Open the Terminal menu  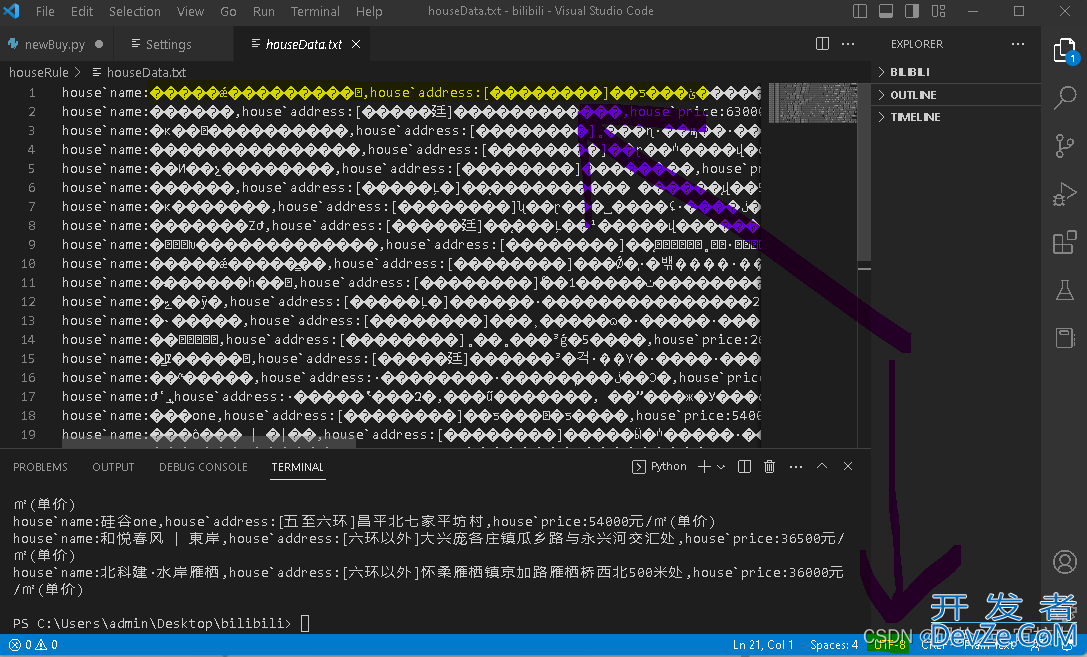[315, 11]
